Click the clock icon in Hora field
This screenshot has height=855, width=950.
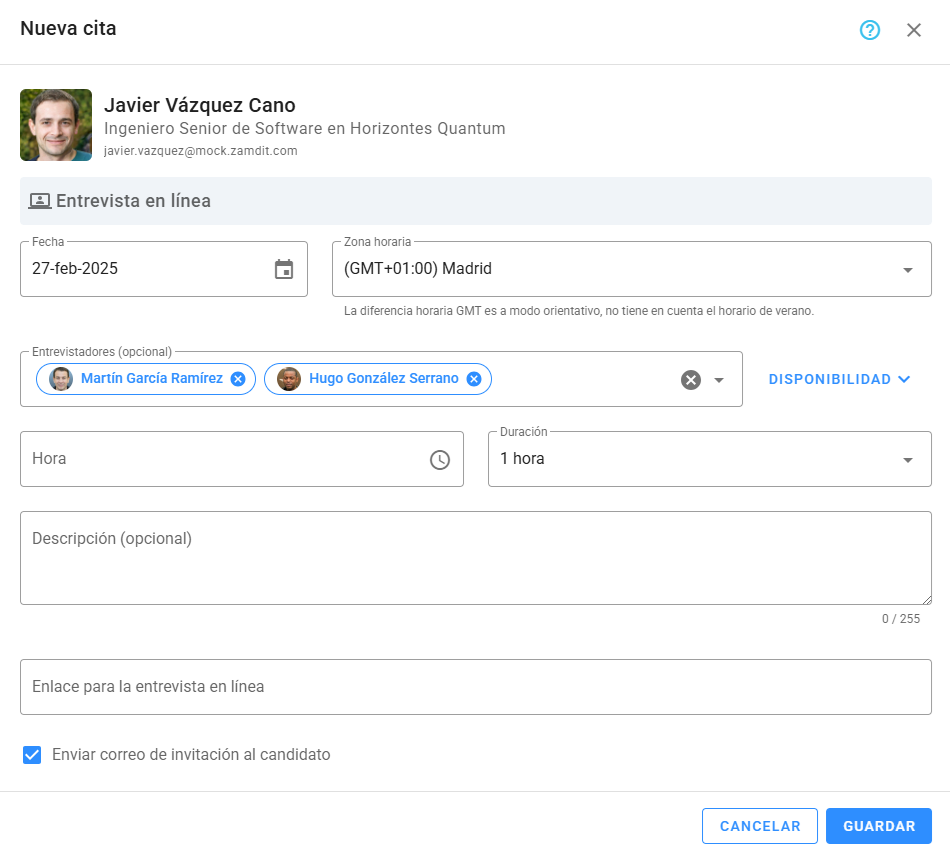point(440,460)
